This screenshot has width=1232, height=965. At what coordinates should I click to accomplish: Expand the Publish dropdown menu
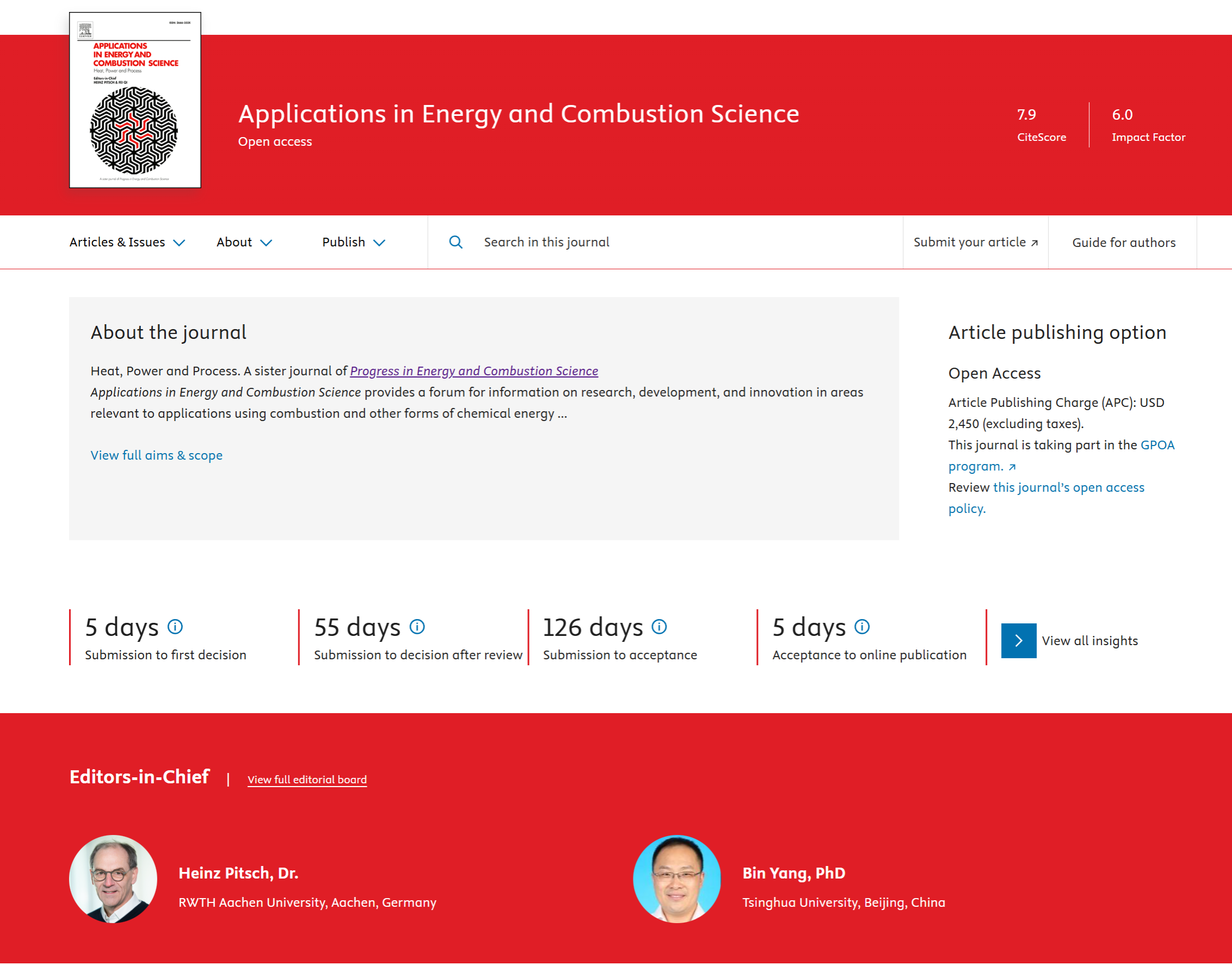click(353, 243)
